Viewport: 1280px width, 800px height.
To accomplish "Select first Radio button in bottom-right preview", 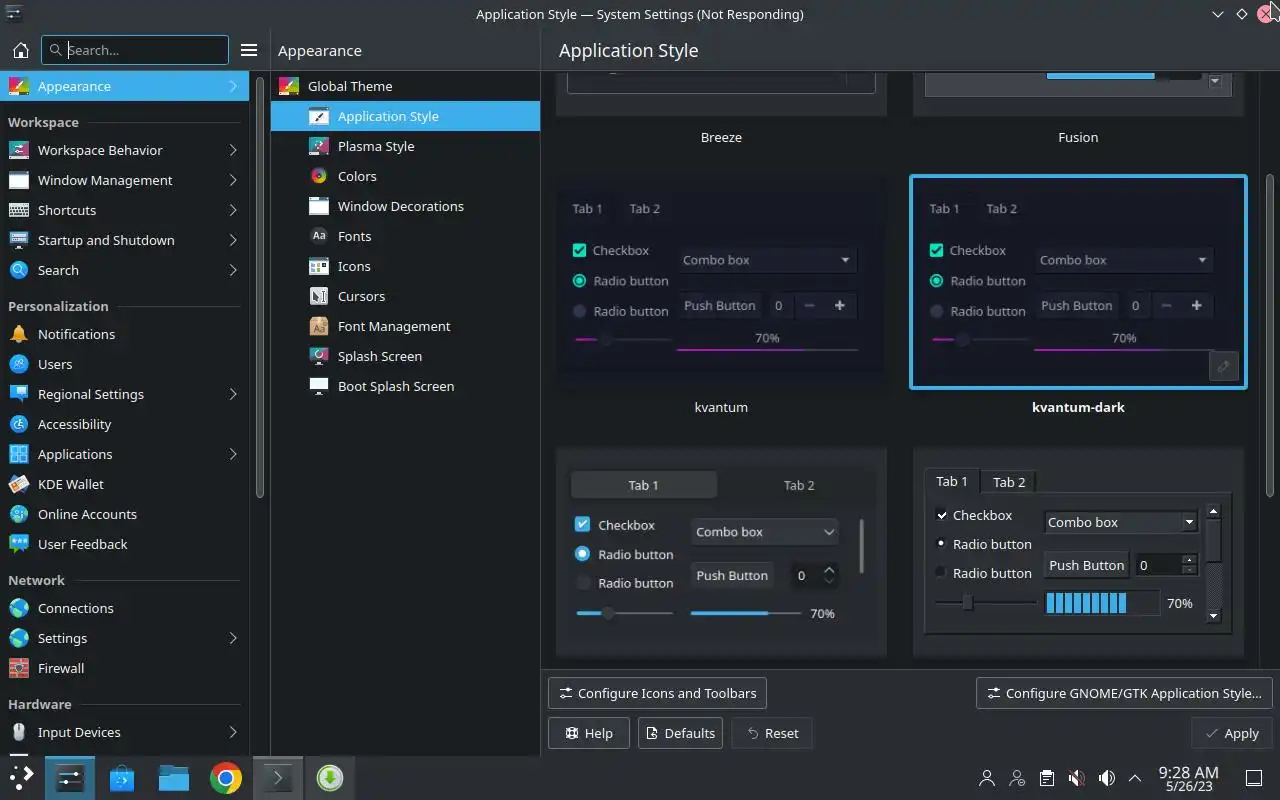I will [x=941, y=544].
